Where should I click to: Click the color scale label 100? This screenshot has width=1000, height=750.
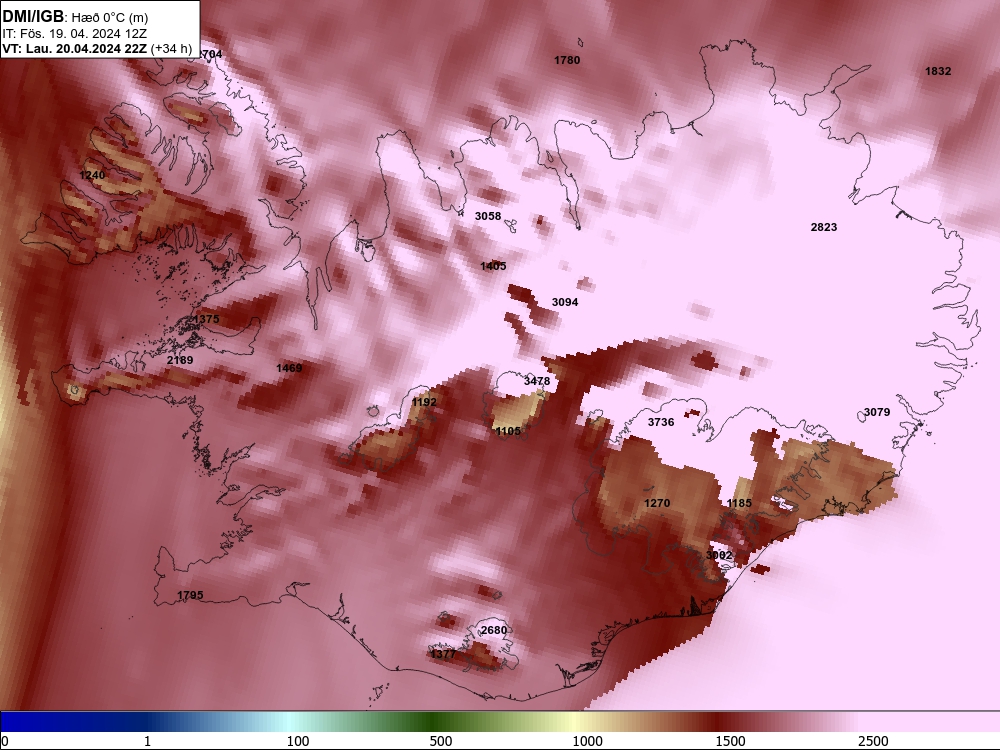pyautogui.click(x=298, y=741)
